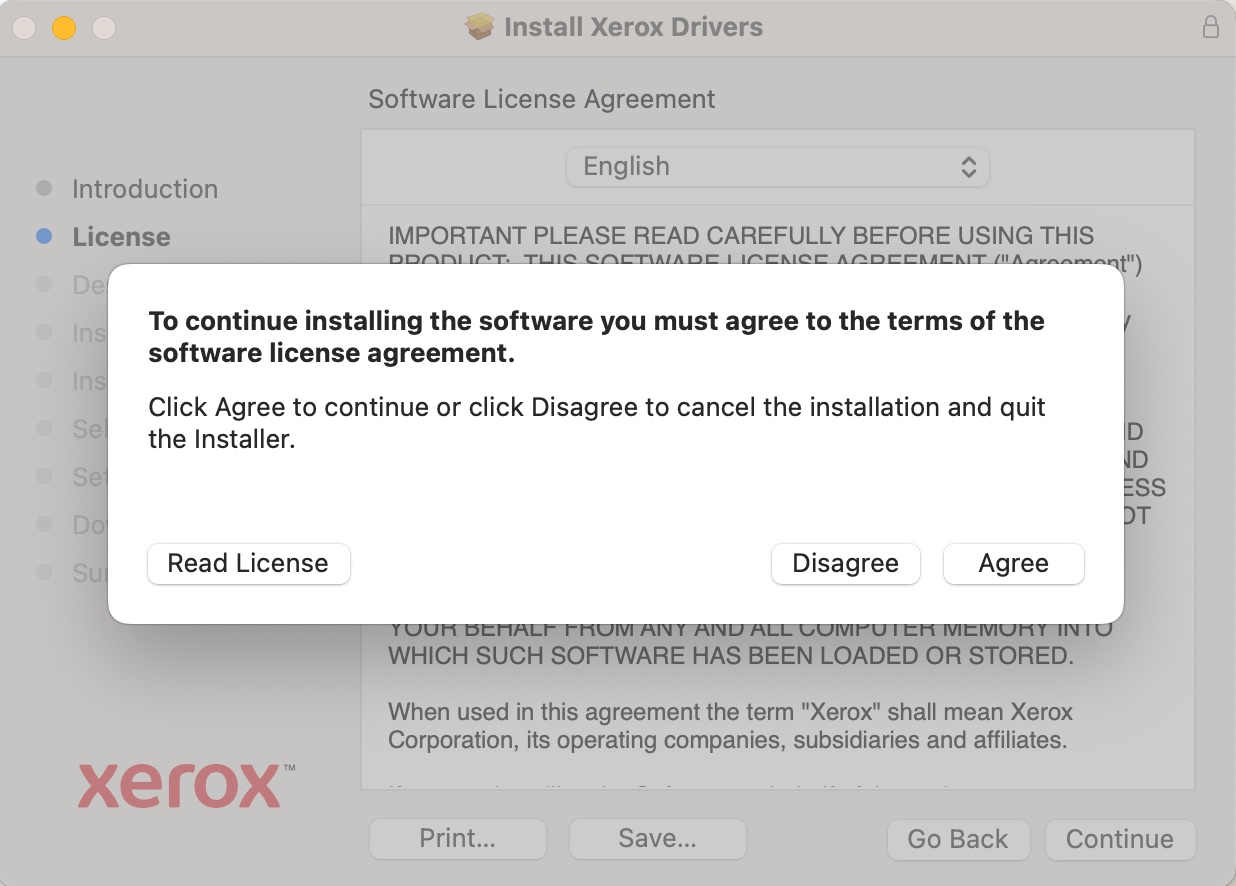Save the license agreement
The image size is (1236, 886).
[657, 839]
